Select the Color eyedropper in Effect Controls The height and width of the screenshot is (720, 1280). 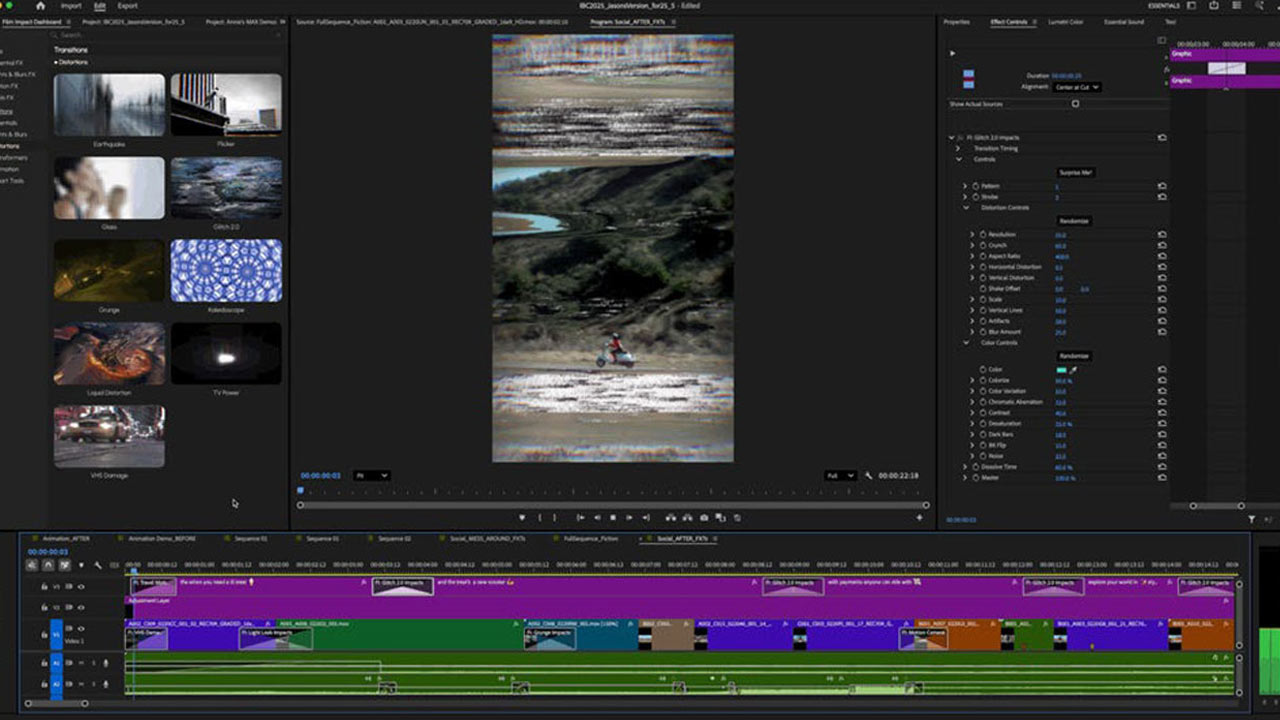coord(1074,370)
